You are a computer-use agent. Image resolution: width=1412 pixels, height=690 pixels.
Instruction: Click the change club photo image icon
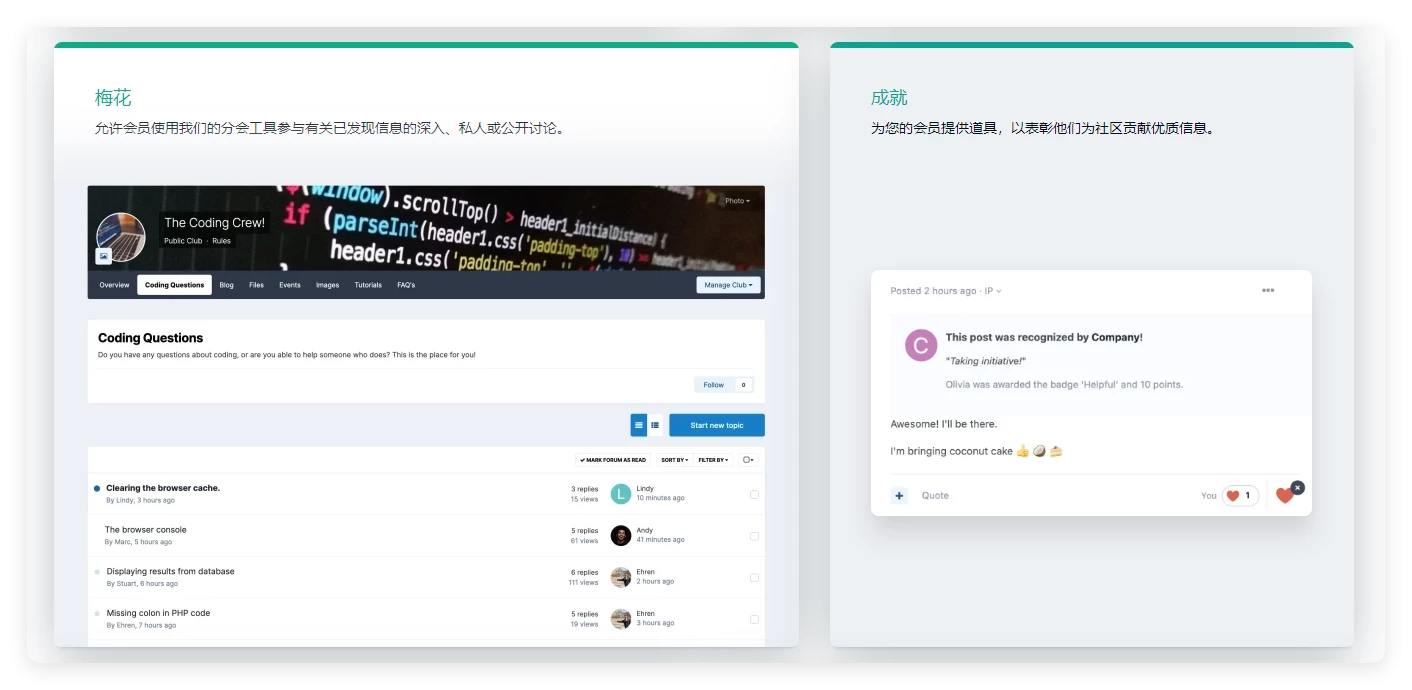click(x=103, y=256)
